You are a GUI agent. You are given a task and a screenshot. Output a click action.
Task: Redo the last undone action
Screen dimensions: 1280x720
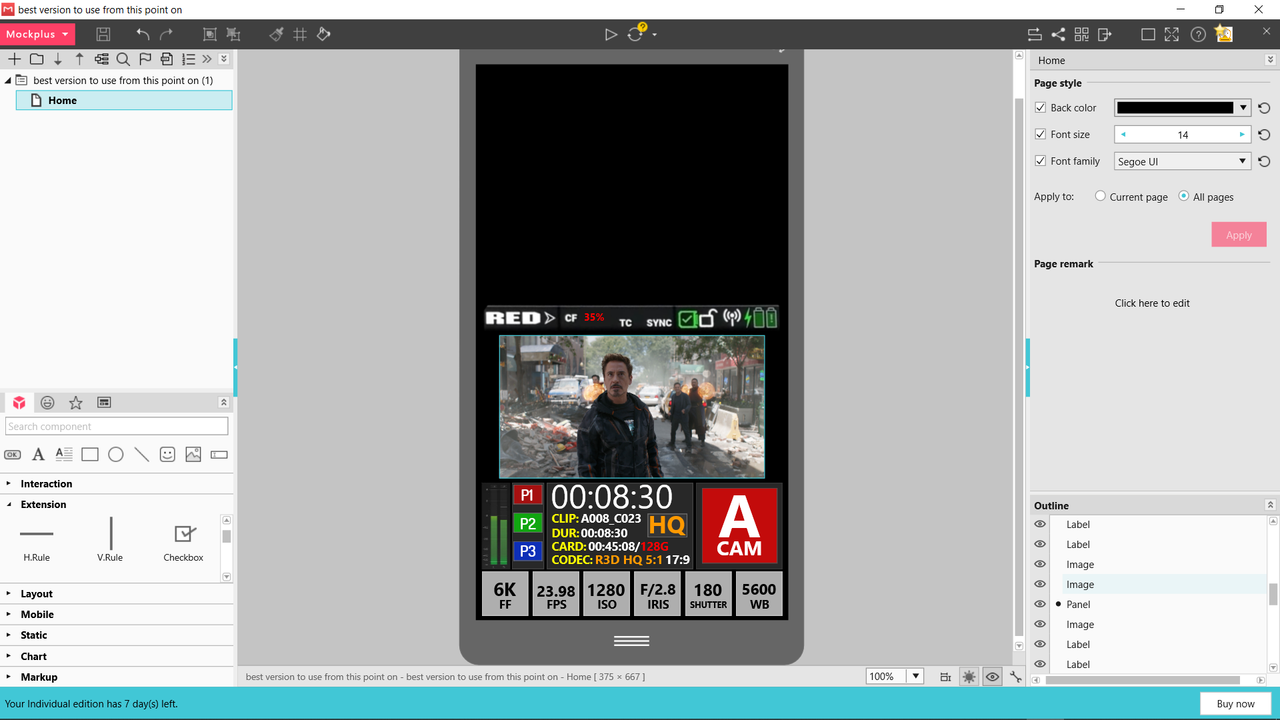(167, 34)
